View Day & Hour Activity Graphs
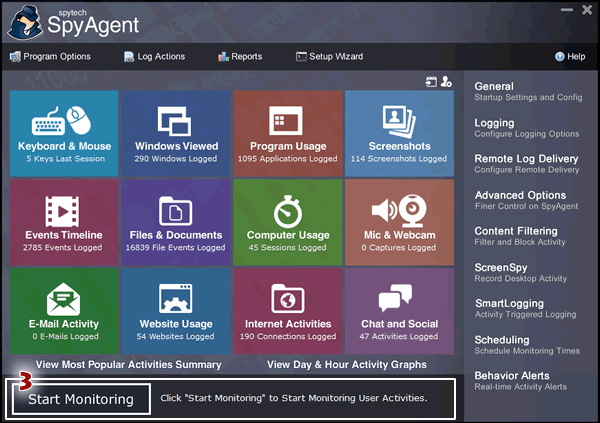Screen dimensions: 600x423 [347, 364]
